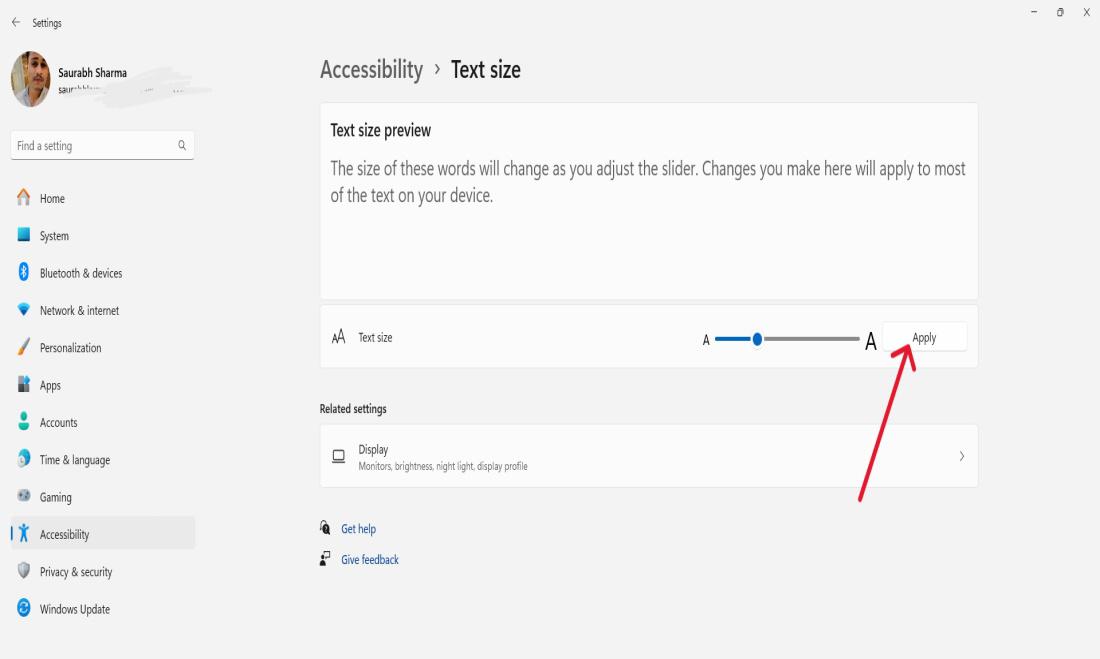The image size is (1100, 659).
Task: Expand Display related settings chevron
Action: [961, 456]
